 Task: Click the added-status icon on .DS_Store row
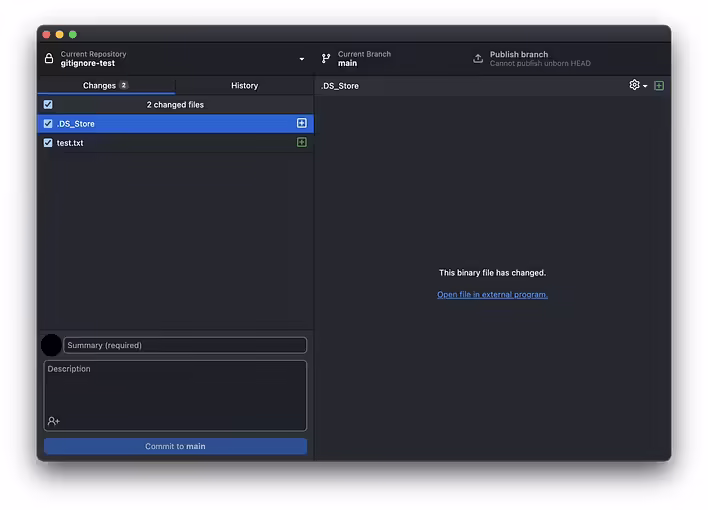point(302,123)
